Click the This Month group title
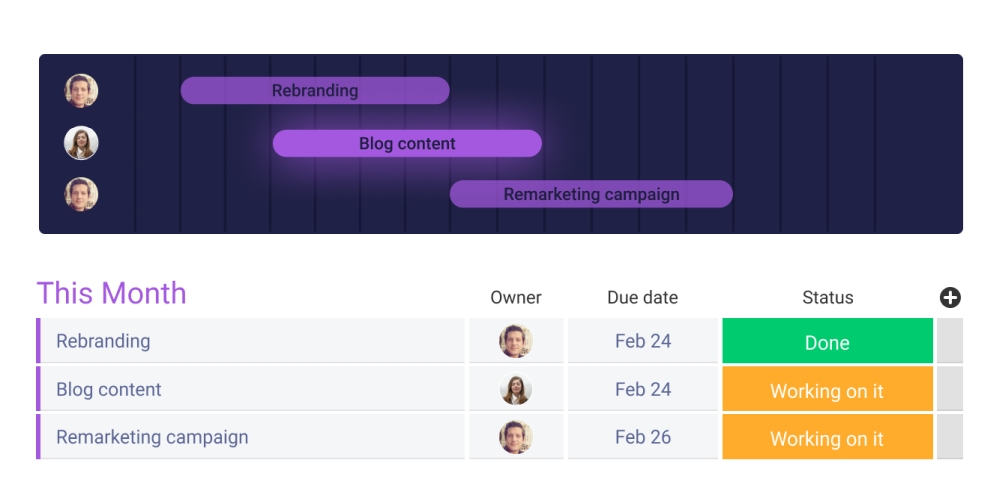 112,293
